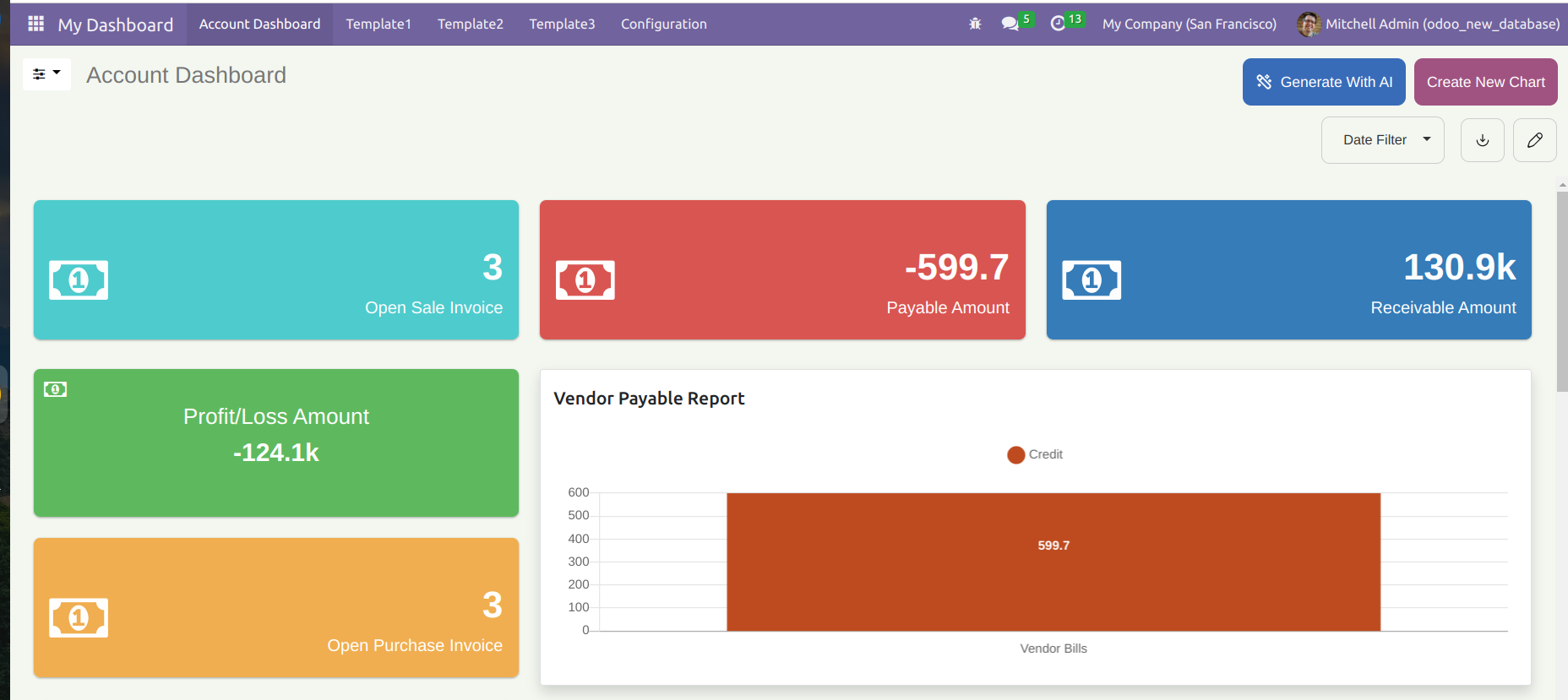Image resolution: width=1568 pixels, height=700 pixels.
Task: Click the debug bug icon
Action: pyautogui.click(x=975, y=24)
